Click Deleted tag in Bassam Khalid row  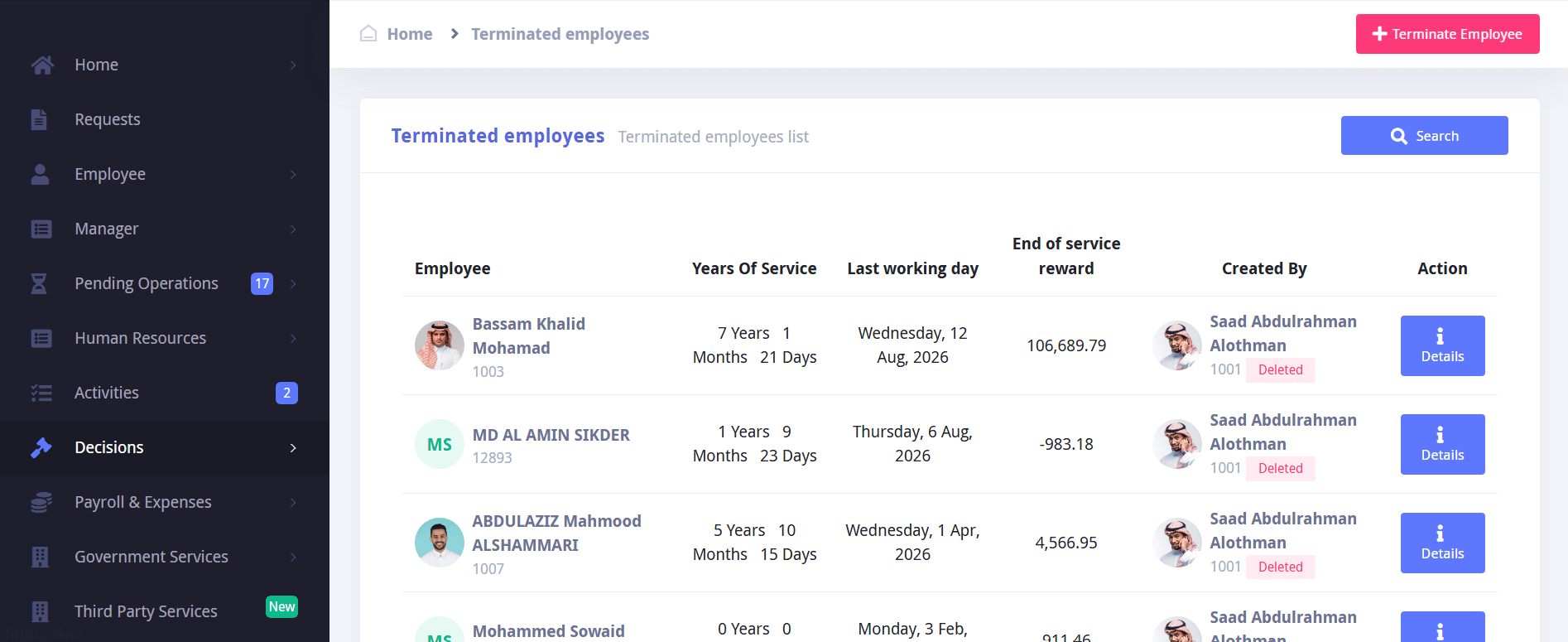pyautogui.click(x=1280, y=369)
